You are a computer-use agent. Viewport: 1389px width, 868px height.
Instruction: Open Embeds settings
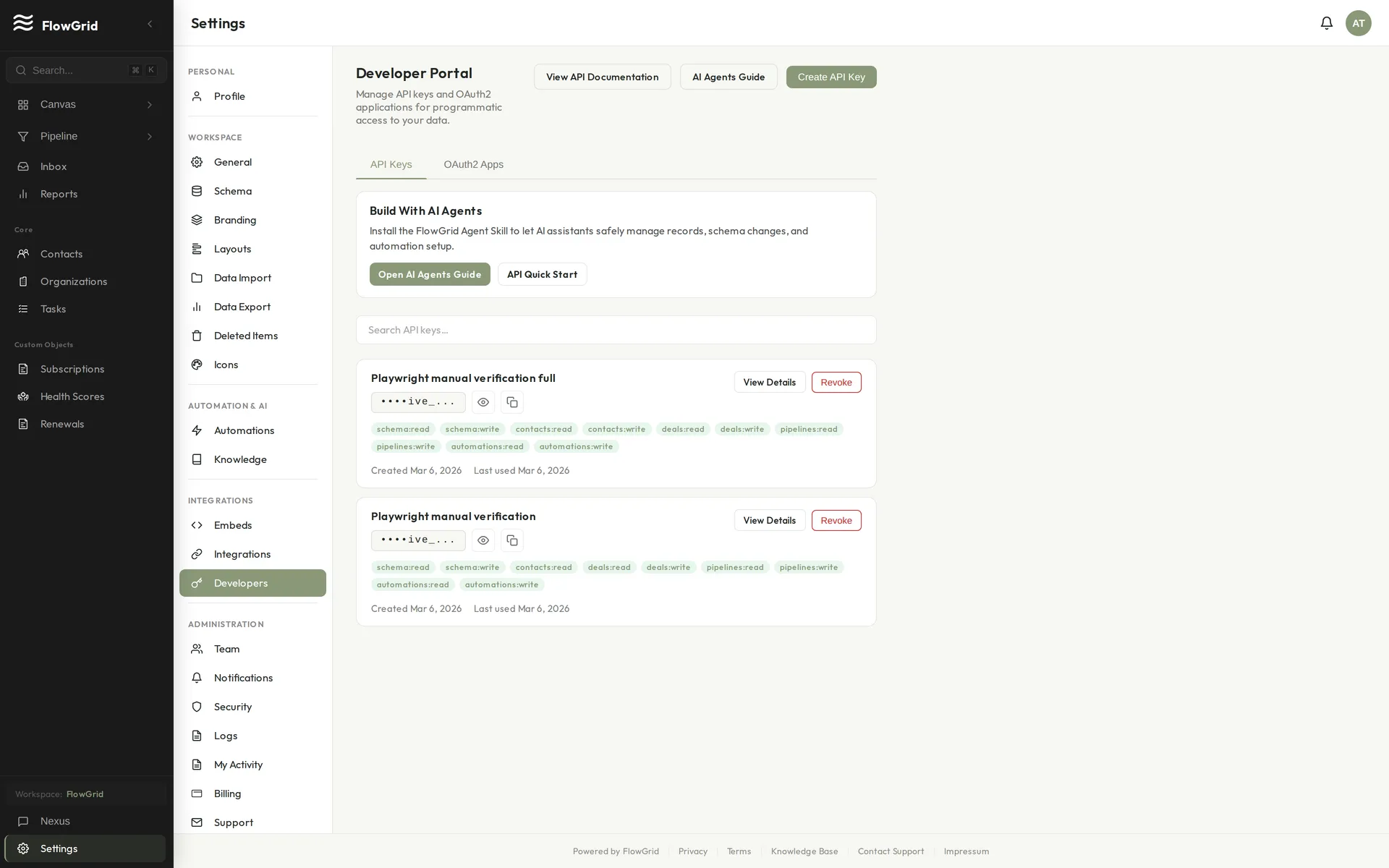click(x=252, y=525)
